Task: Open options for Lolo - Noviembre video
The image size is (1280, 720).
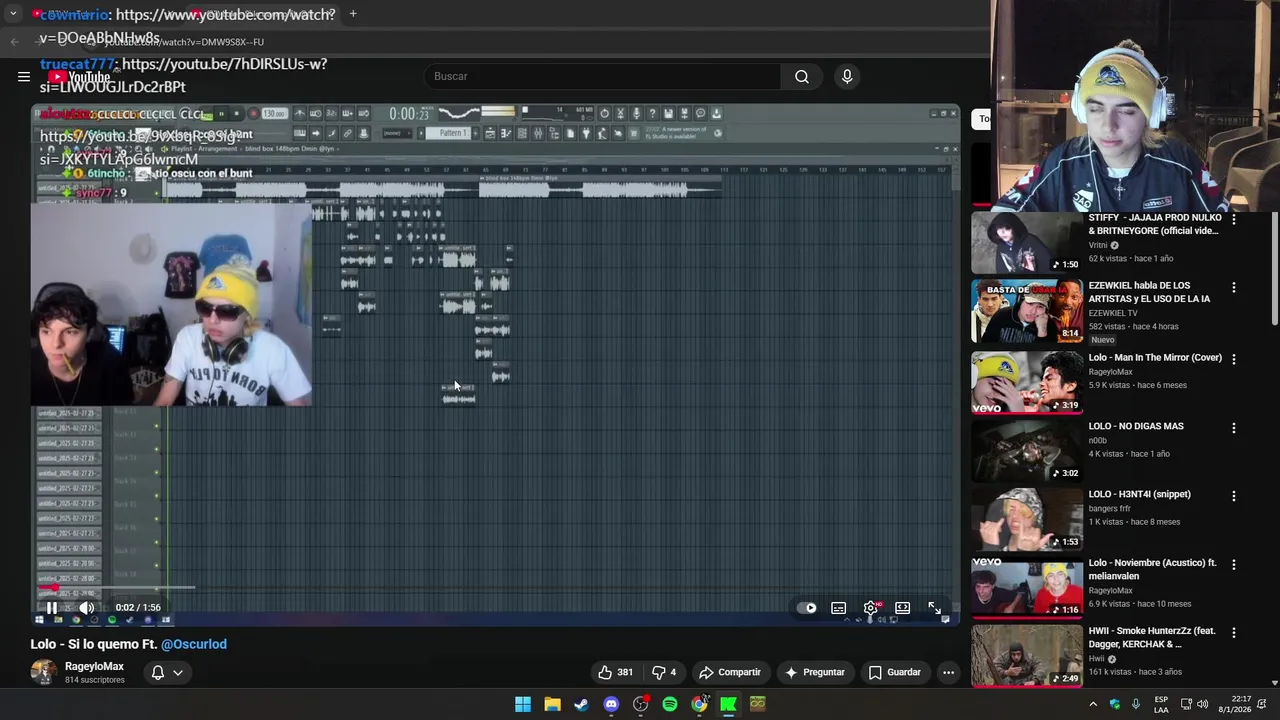Action: tap(1234, 565)
